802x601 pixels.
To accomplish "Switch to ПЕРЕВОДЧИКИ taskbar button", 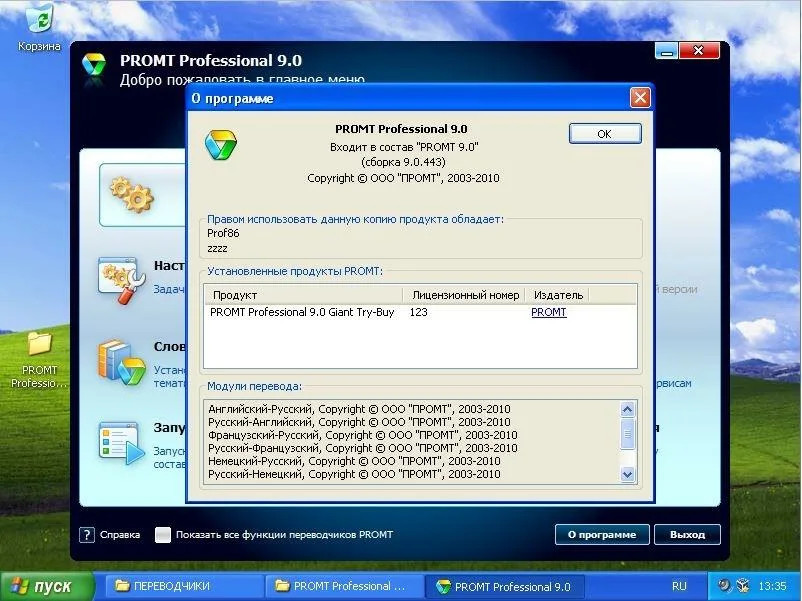I will click(x=184, y=586).
